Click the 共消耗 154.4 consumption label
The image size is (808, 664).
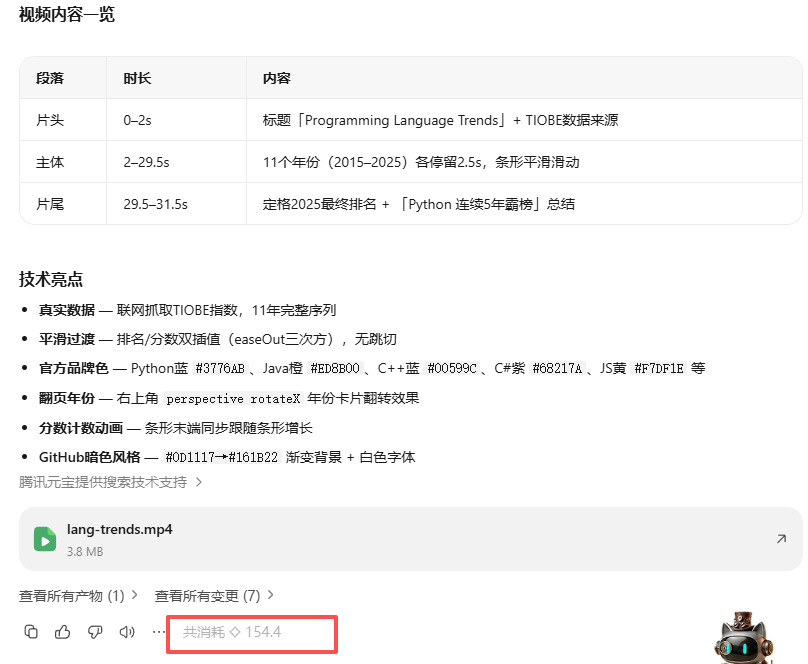coord(232,632)
